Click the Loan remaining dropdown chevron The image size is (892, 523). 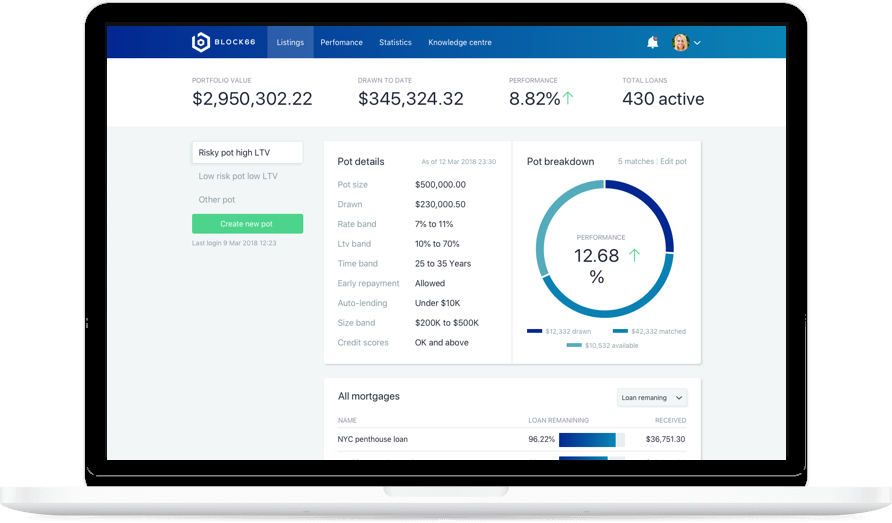tap(679, 398)
